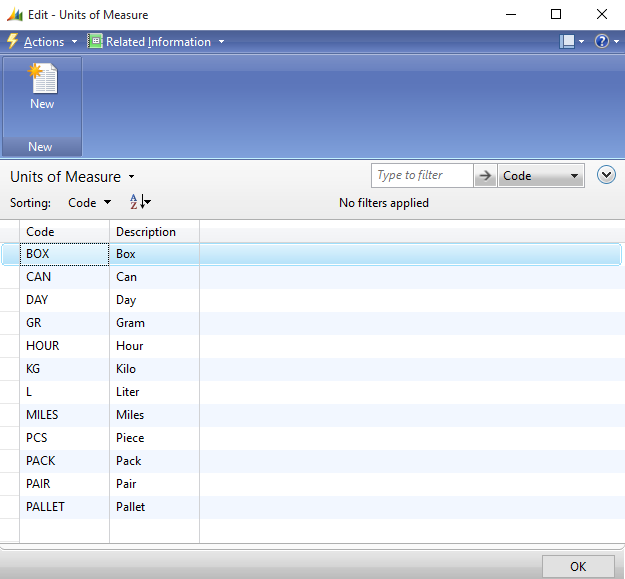Click the Actions lightning bolt icon
Screen dimensions: 625x579
click(x=13, y=41)
